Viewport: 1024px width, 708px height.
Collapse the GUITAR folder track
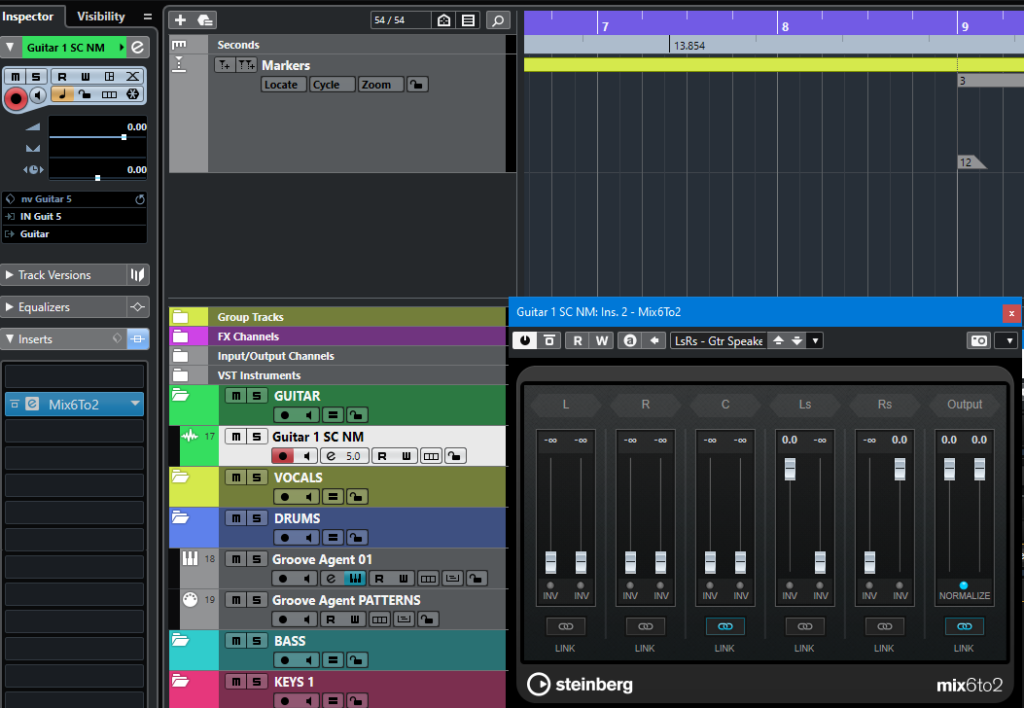pyautogui.click(x=180, y=395)
